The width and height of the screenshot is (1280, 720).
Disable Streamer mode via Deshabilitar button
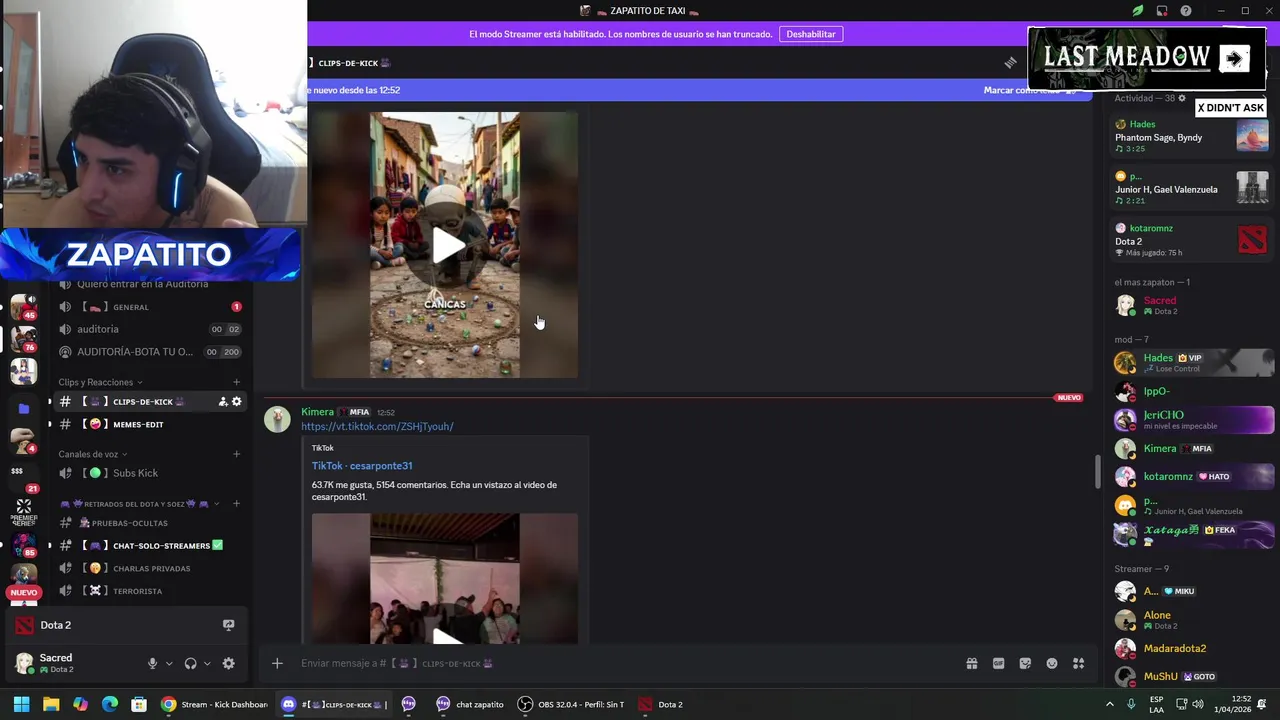coord(810,34)
